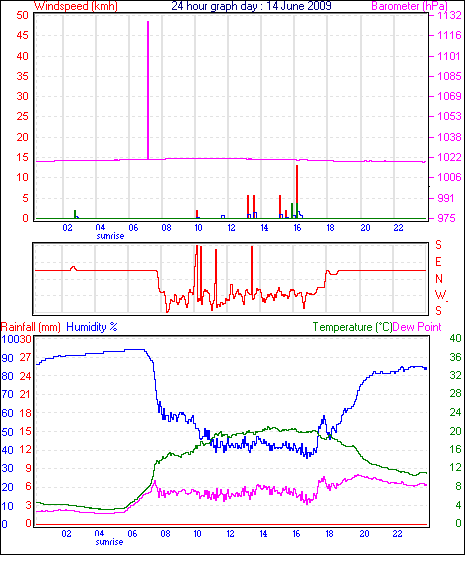This screenshot has height=566, width=466.
Task: Click the sunrise label under bottom graph
Action: coord(109,542)
